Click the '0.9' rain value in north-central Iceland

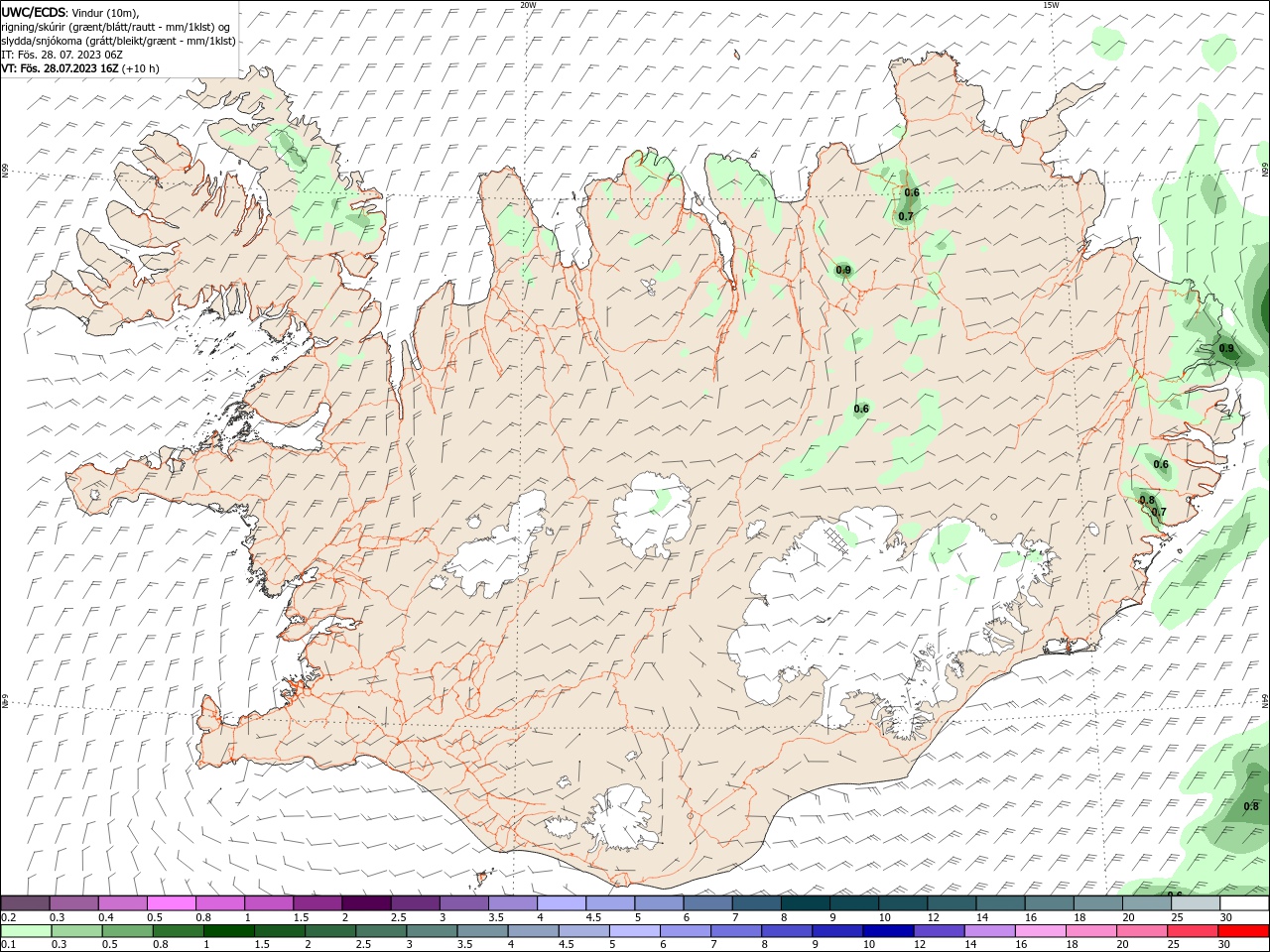[843, 270]
